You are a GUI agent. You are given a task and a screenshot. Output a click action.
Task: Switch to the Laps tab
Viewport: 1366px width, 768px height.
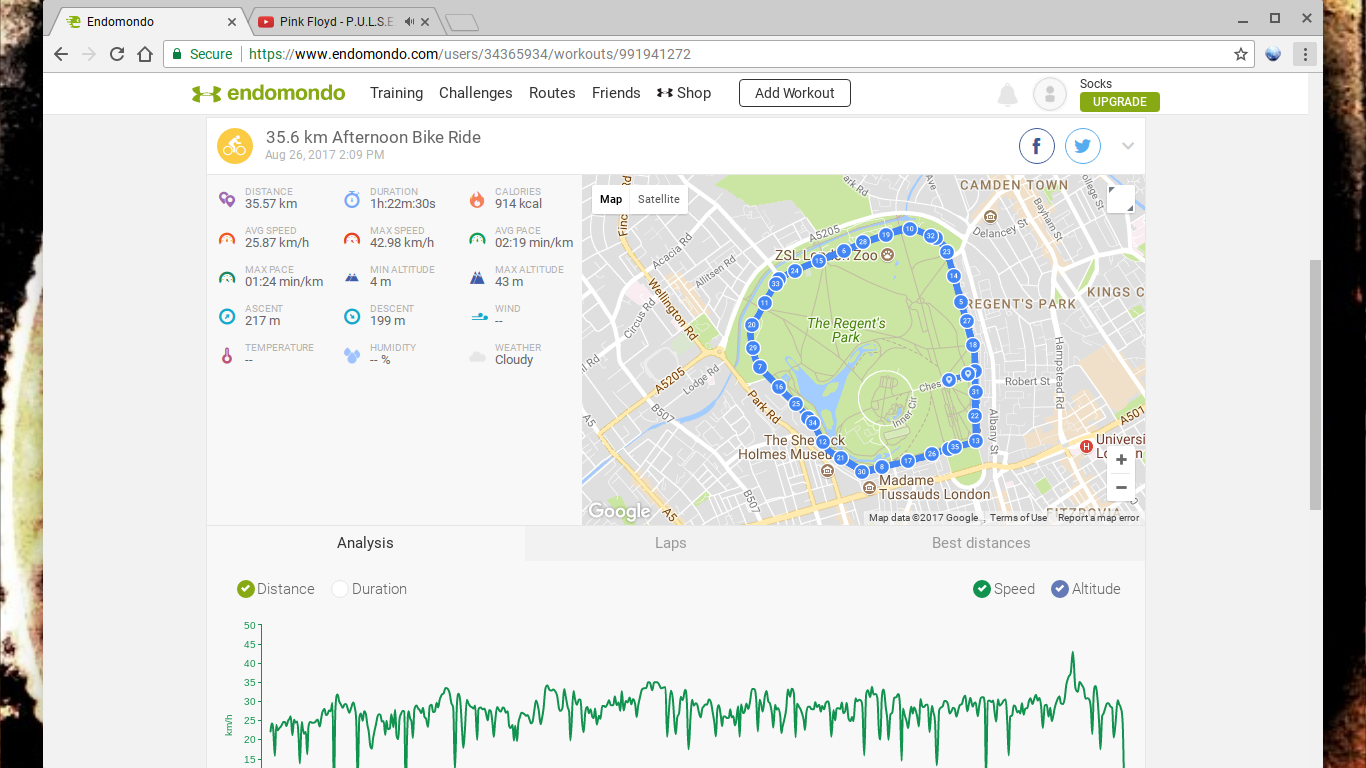point(671,543)
